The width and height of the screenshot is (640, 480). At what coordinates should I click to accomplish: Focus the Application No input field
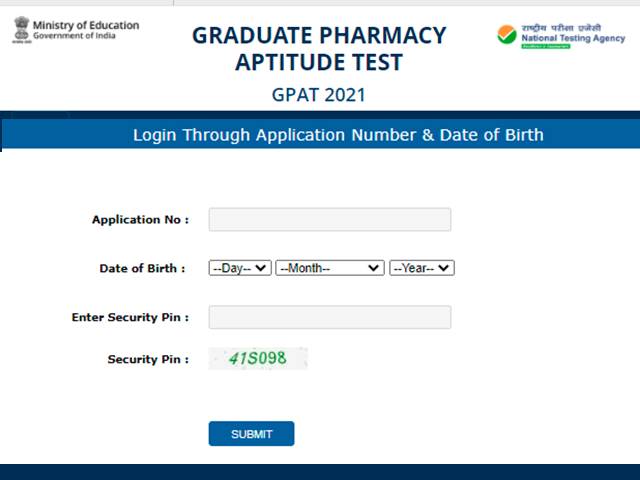[x=329, y=219]
